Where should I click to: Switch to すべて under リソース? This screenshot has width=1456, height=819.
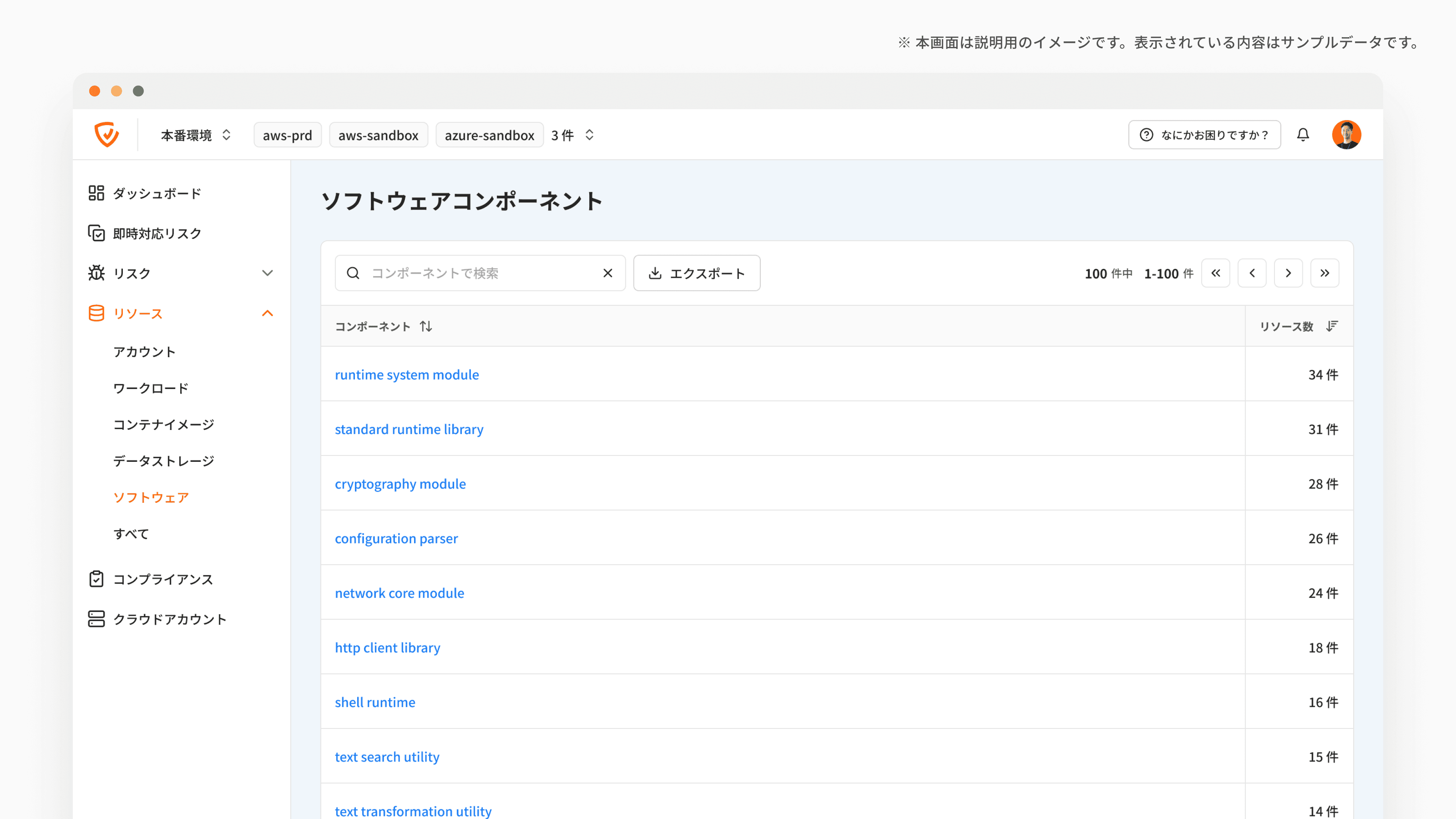[130, 533]
